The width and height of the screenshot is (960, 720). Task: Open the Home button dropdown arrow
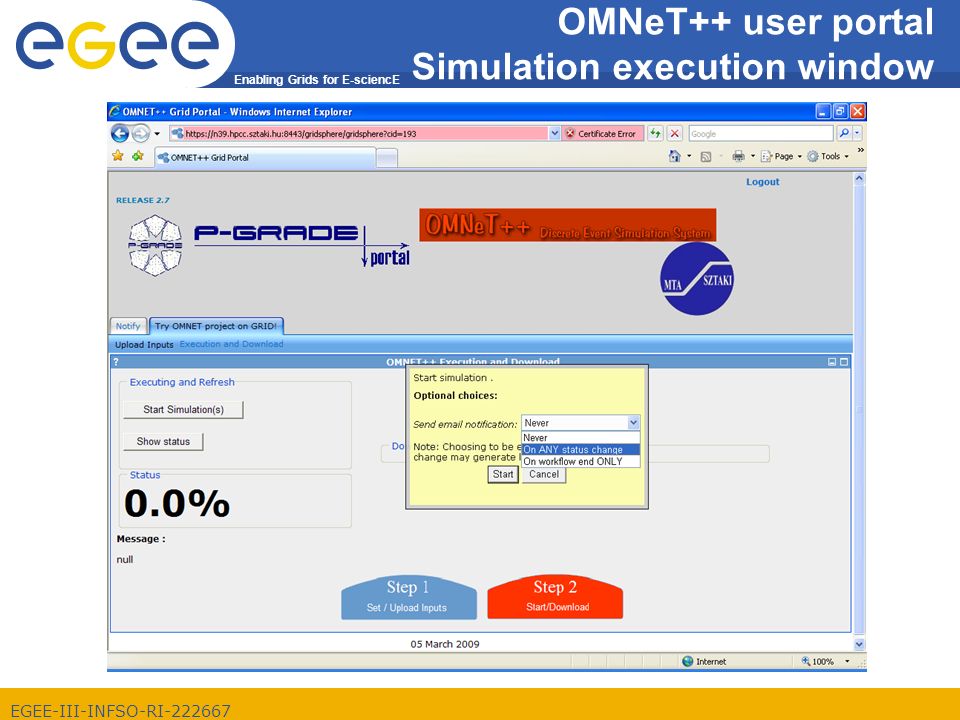click(x=689, y=156)
